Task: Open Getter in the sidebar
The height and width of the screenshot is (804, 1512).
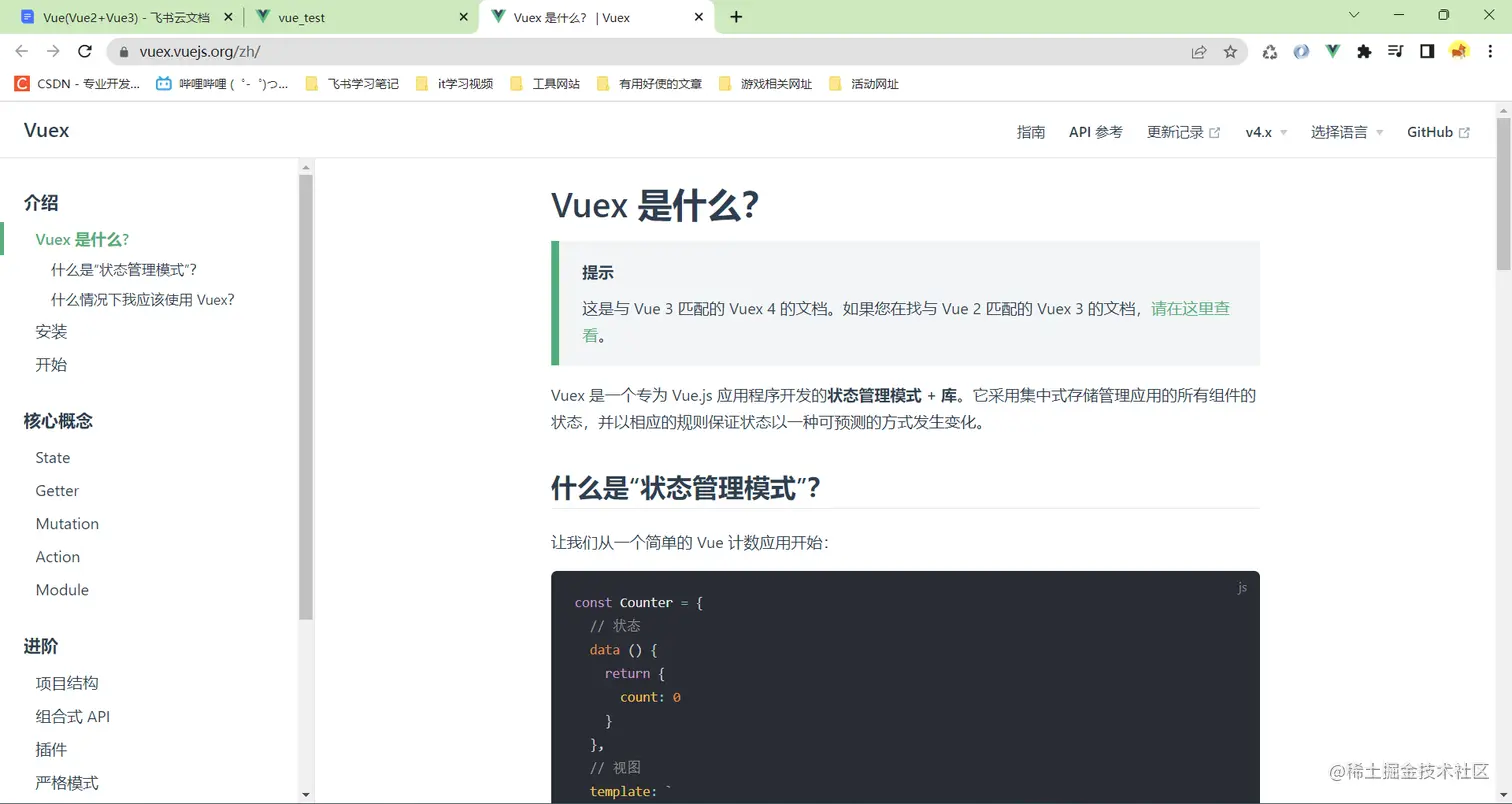Action: (57, 491)
